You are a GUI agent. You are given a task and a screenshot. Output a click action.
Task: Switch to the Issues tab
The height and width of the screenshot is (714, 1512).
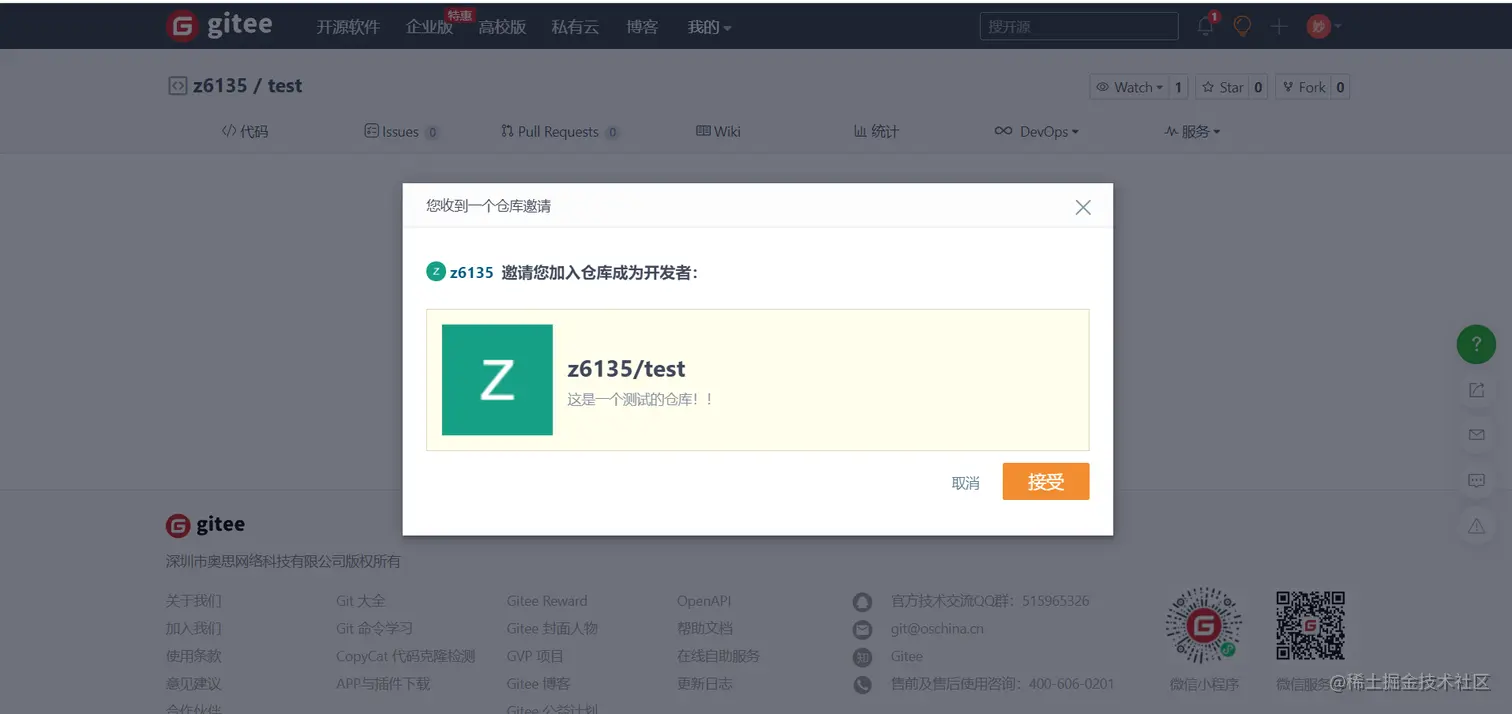coord(401,131)
